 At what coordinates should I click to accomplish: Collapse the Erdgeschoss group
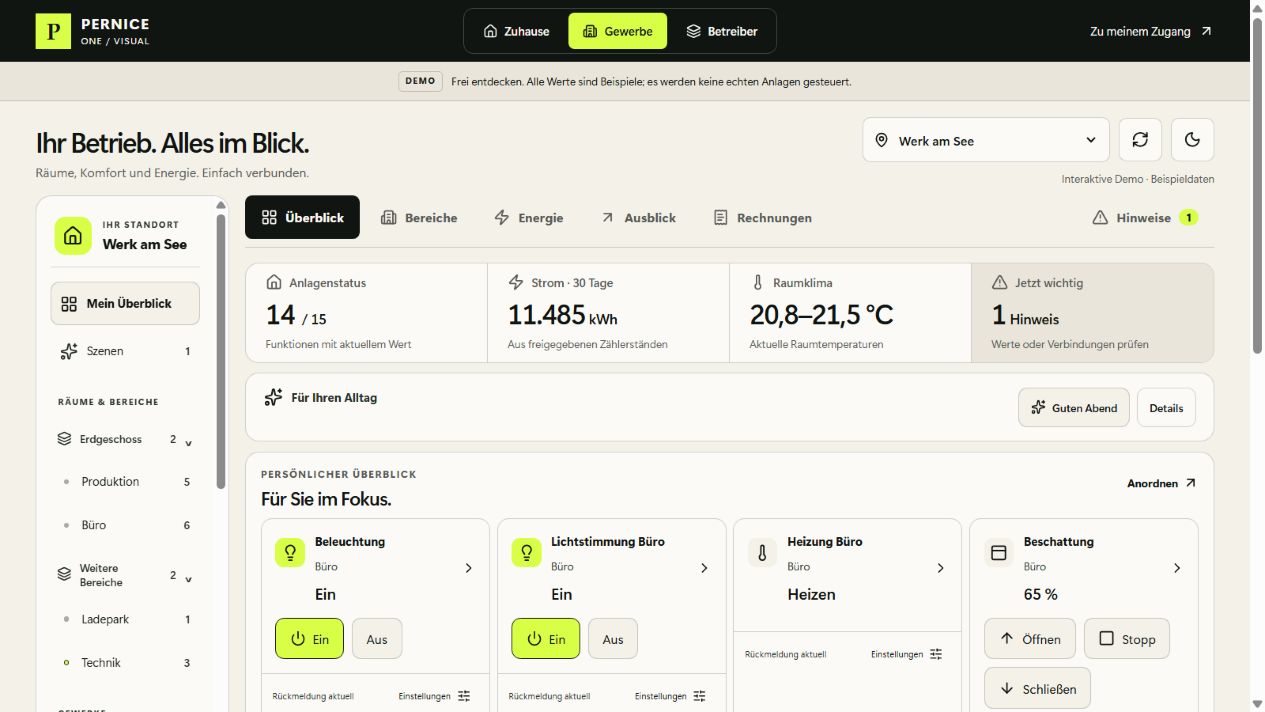coord(189,441)
